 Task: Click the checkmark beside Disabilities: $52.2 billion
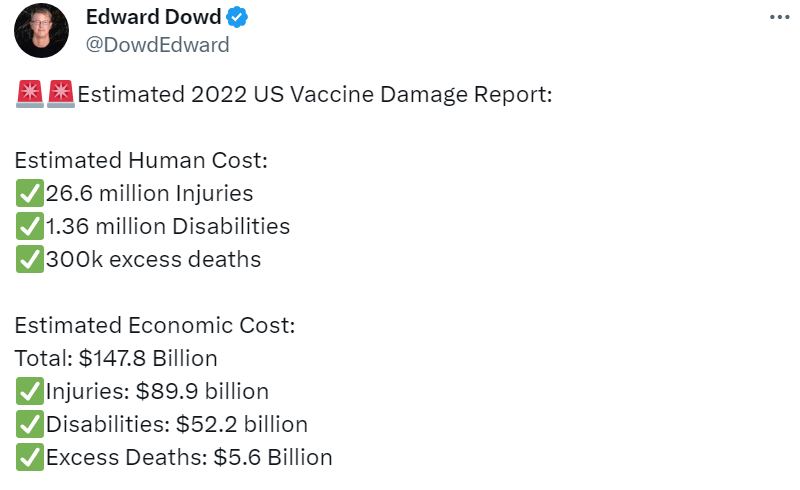pos(30,424)
